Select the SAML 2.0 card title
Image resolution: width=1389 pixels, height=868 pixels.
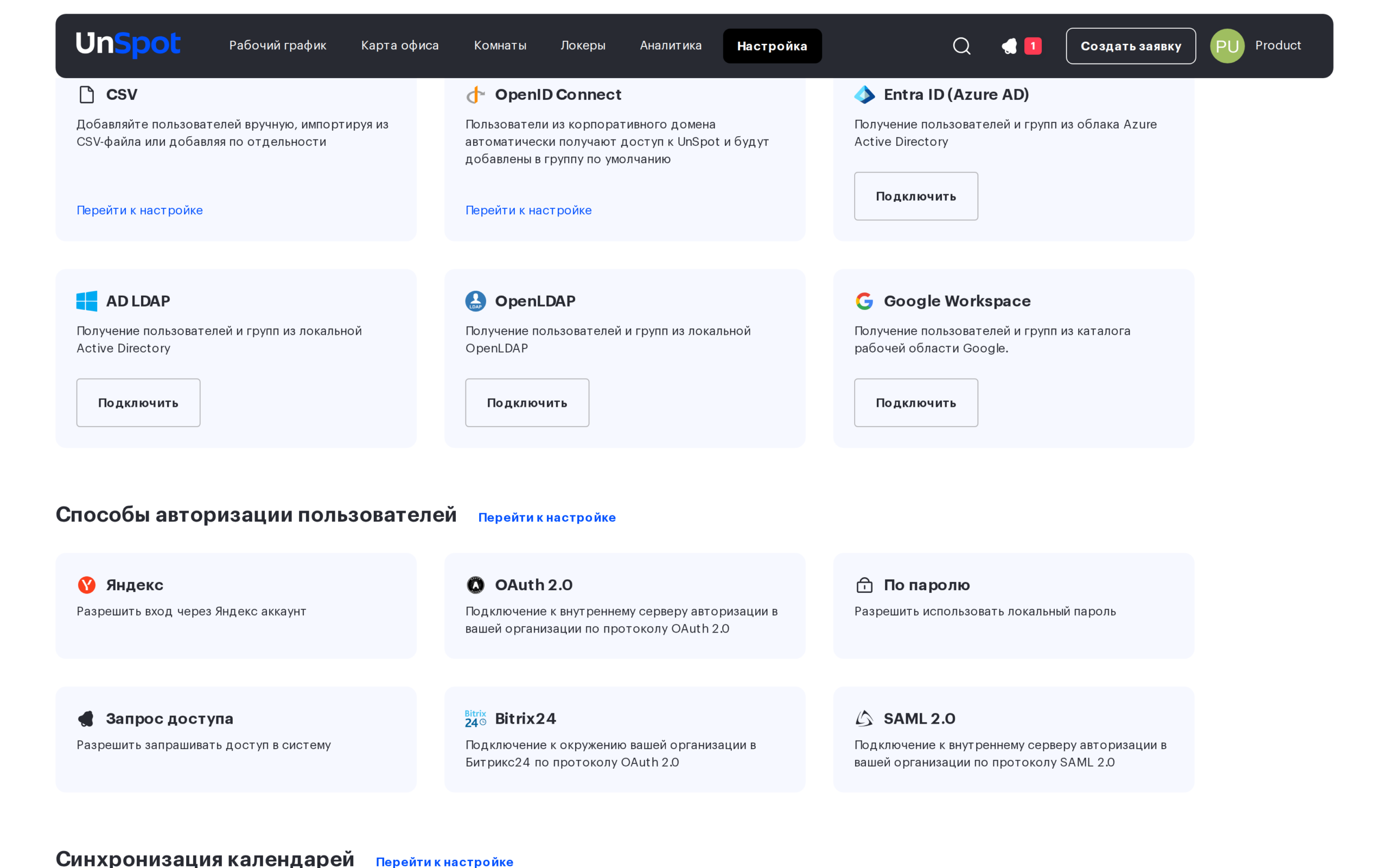pos(920,719)
